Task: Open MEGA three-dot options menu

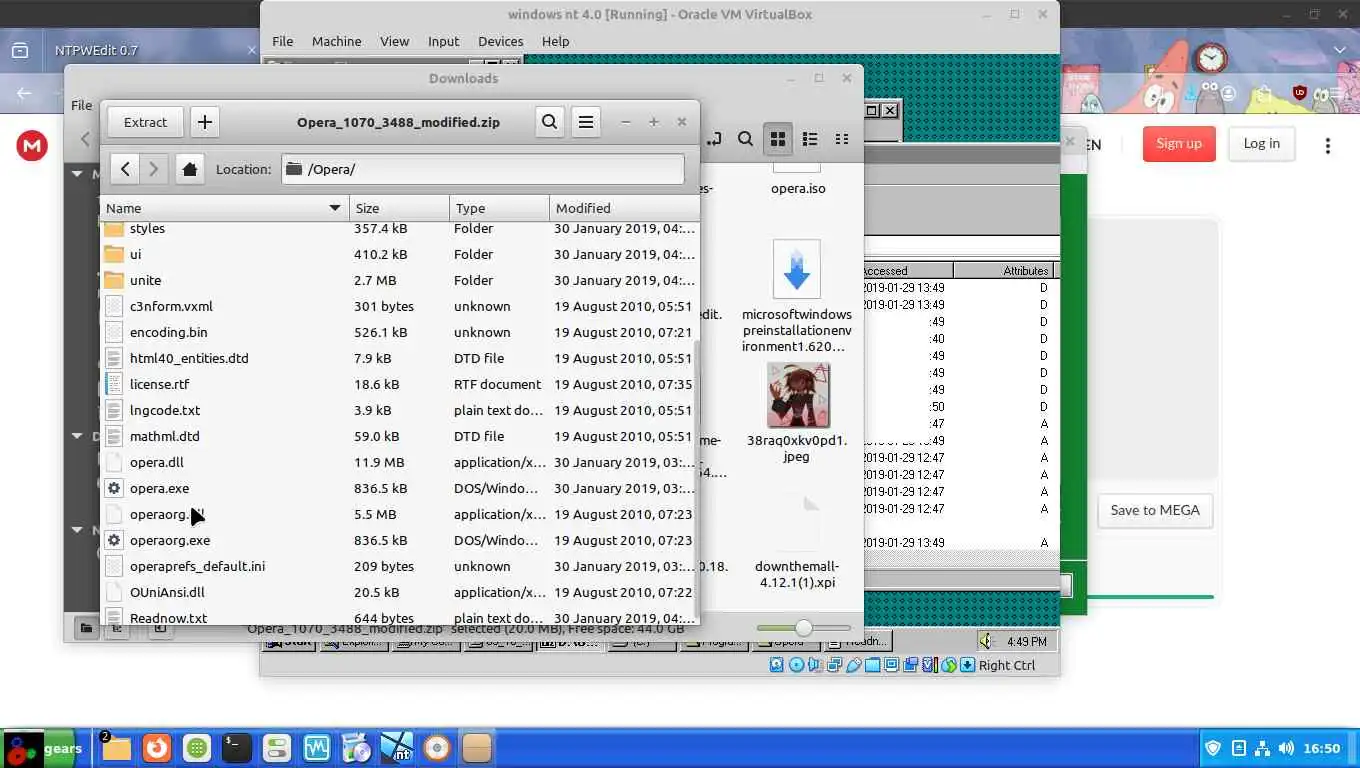Action: pyautogui.click(x=1327, y=146)
